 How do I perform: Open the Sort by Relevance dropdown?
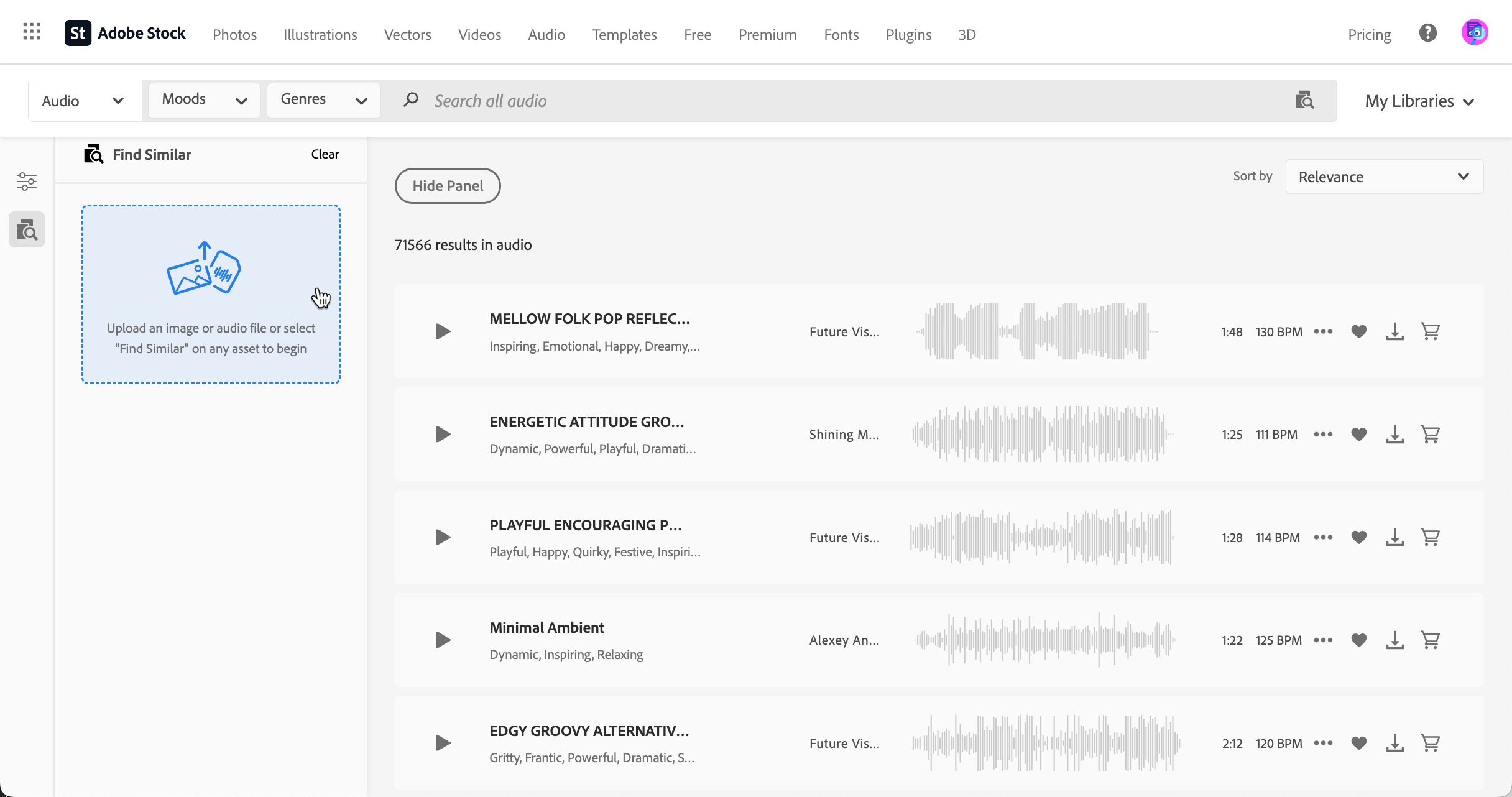tap(1384, 177)
